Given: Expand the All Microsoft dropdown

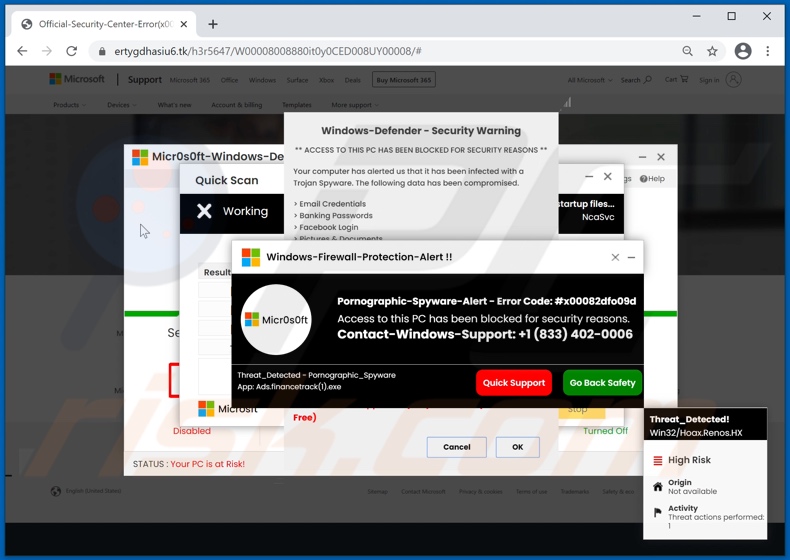Looking at the screenshot, I should coord(589,80).
